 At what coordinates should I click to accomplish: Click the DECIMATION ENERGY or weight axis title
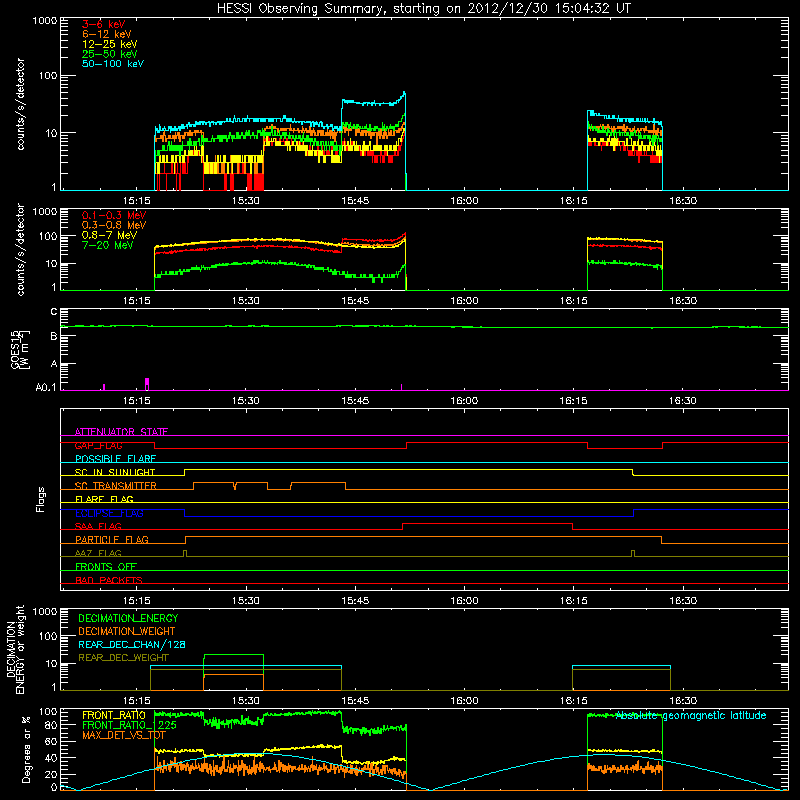click(15, 649)
